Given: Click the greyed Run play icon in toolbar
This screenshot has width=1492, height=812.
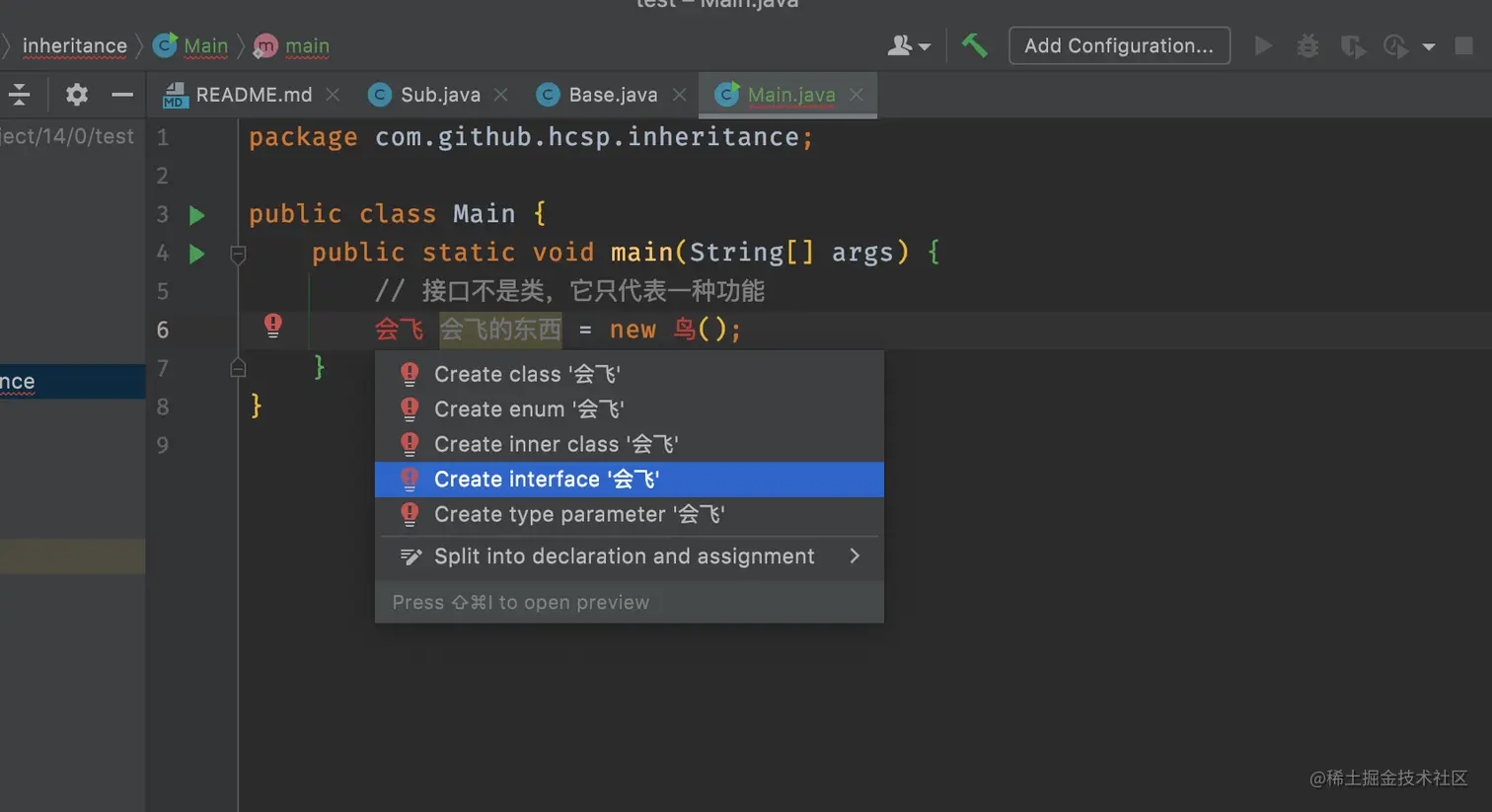Looking at the screenshot, I should 1262,45.
